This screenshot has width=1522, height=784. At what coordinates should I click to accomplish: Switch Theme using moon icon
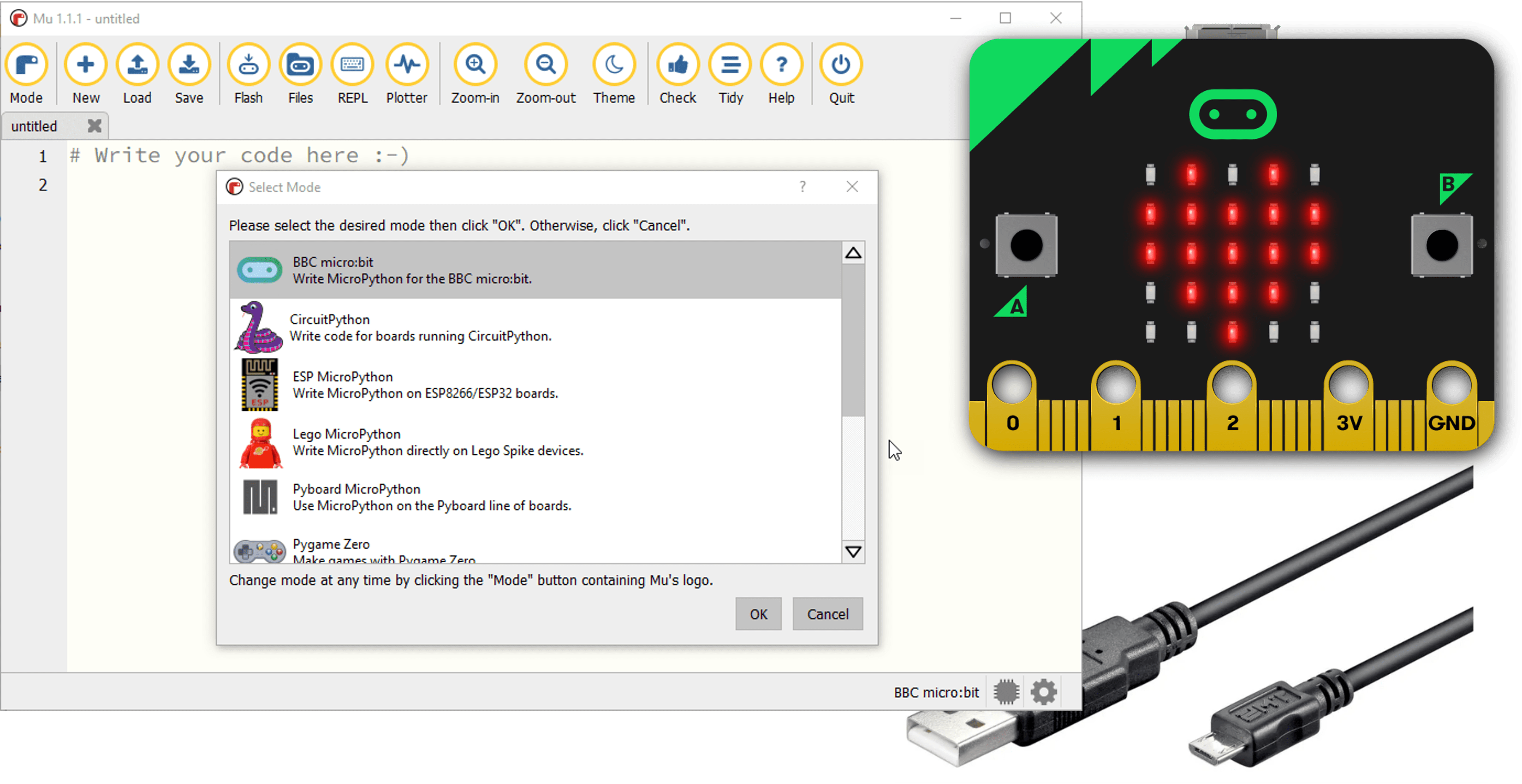614,65
